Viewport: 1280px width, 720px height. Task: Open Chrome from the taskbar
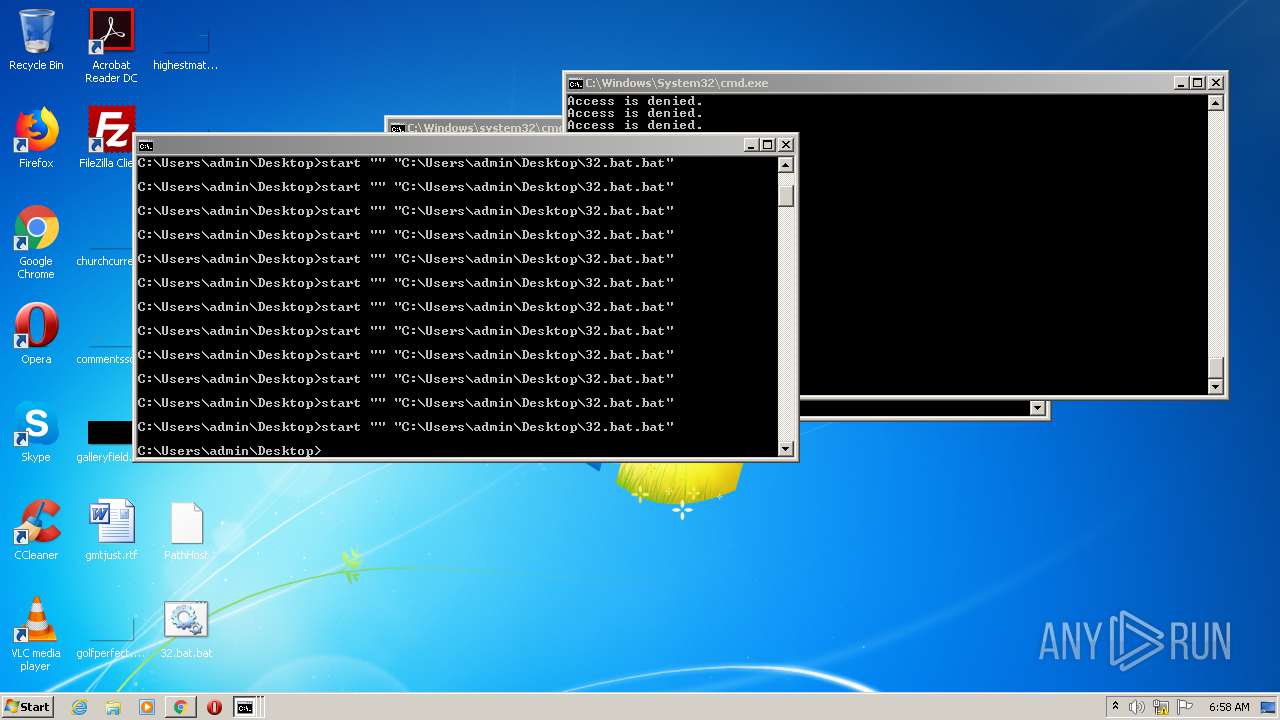[x=181, y=707]
